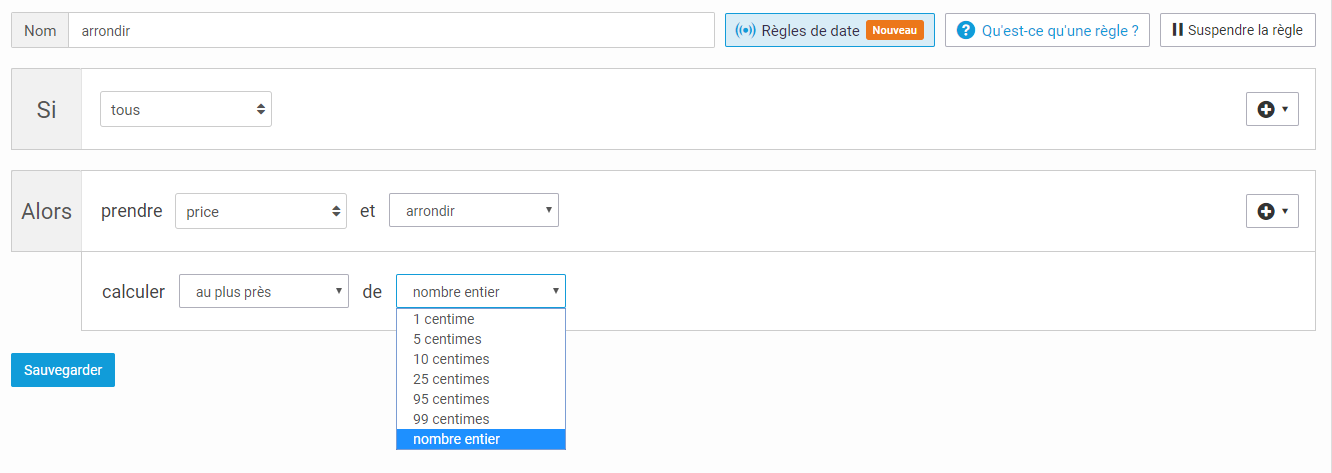Collapse the 'nombre entier' dropdown
The height and width of the screenshot is (473, 1332).
coord(481,292)
